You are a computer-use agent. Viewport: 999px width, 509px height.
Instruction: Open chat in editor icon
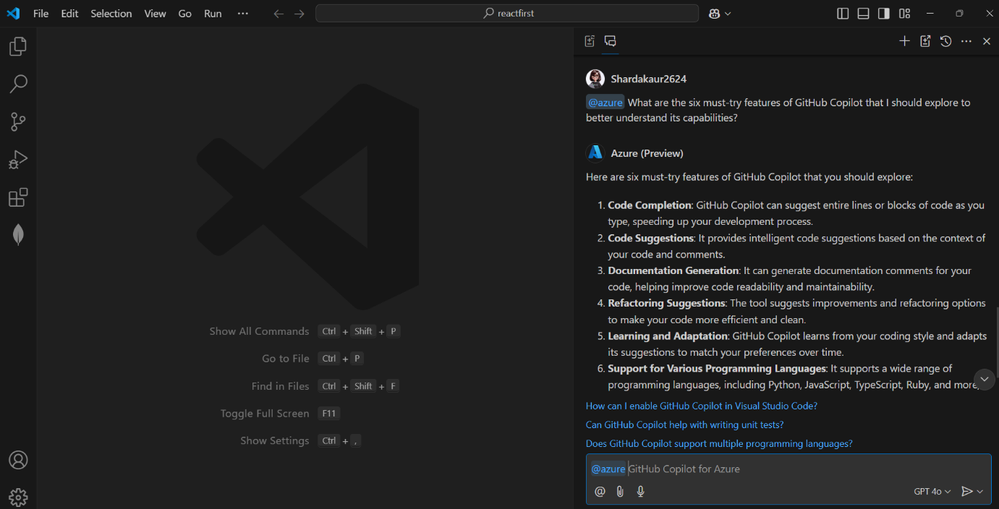925,41
